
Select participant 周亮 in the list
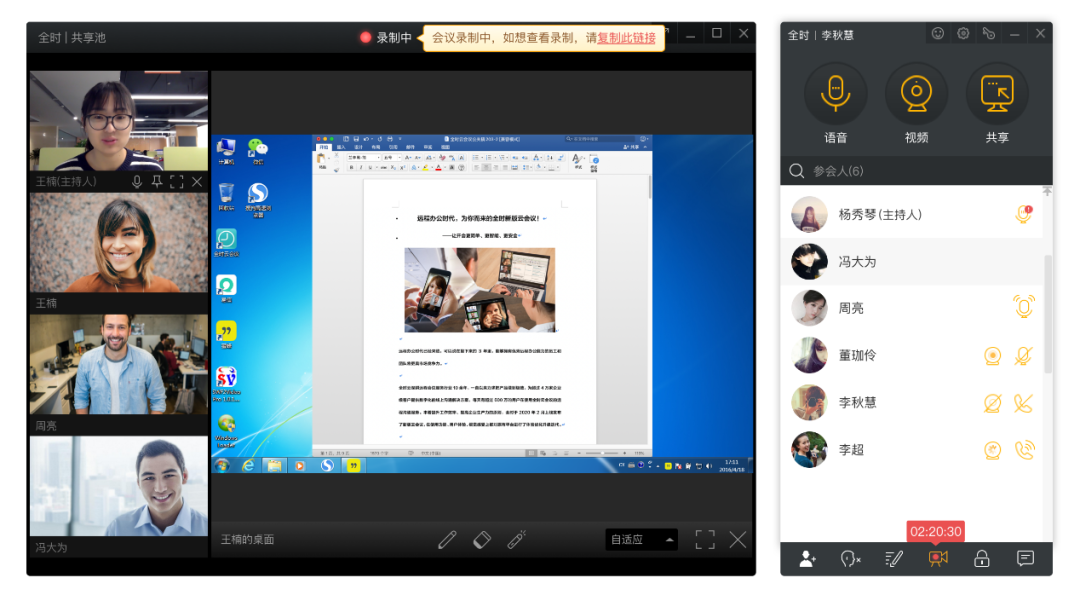912,309
